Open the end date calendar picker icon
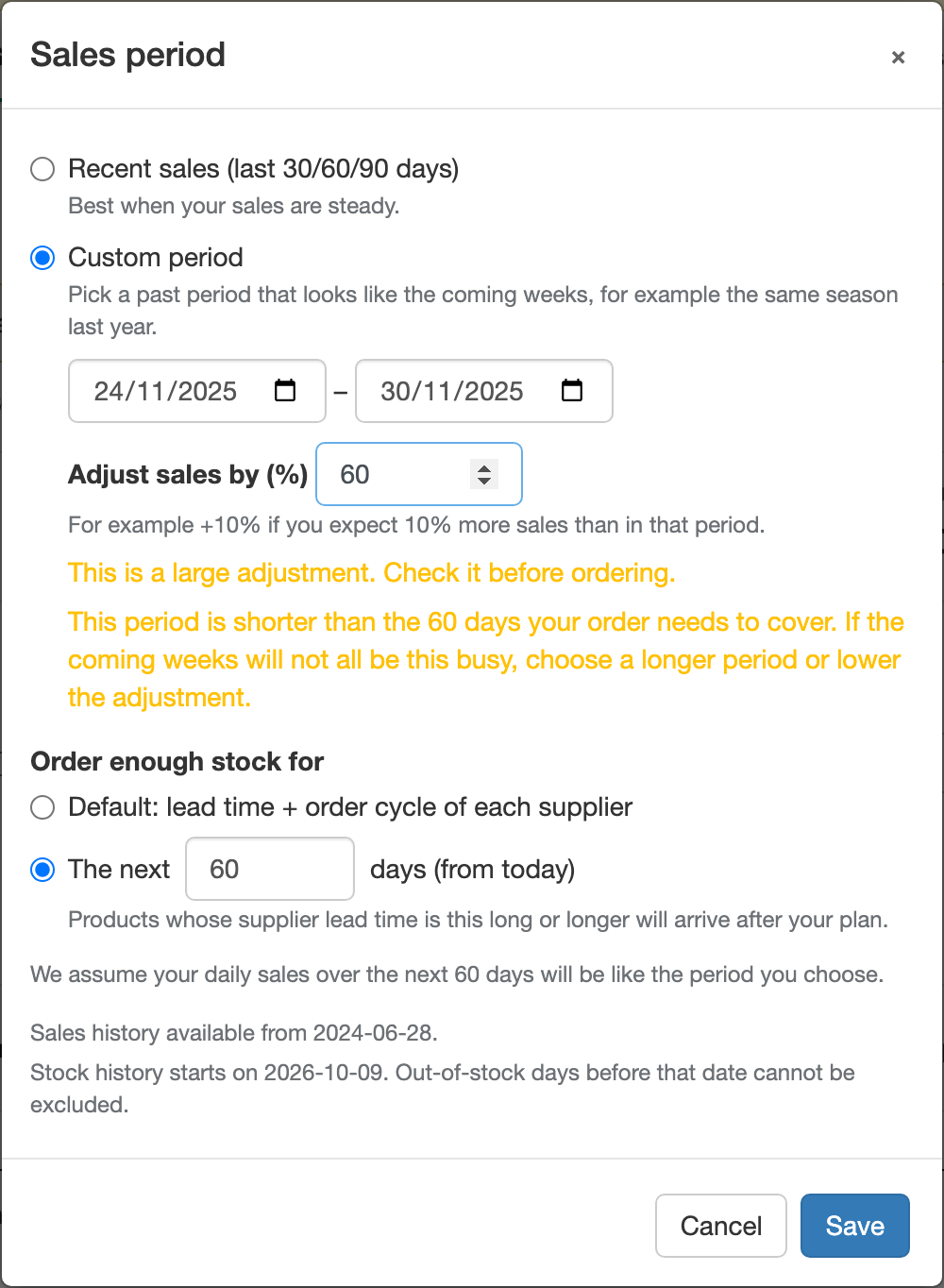Viewport: 944px width, 1288px height. tap(572, 390)
